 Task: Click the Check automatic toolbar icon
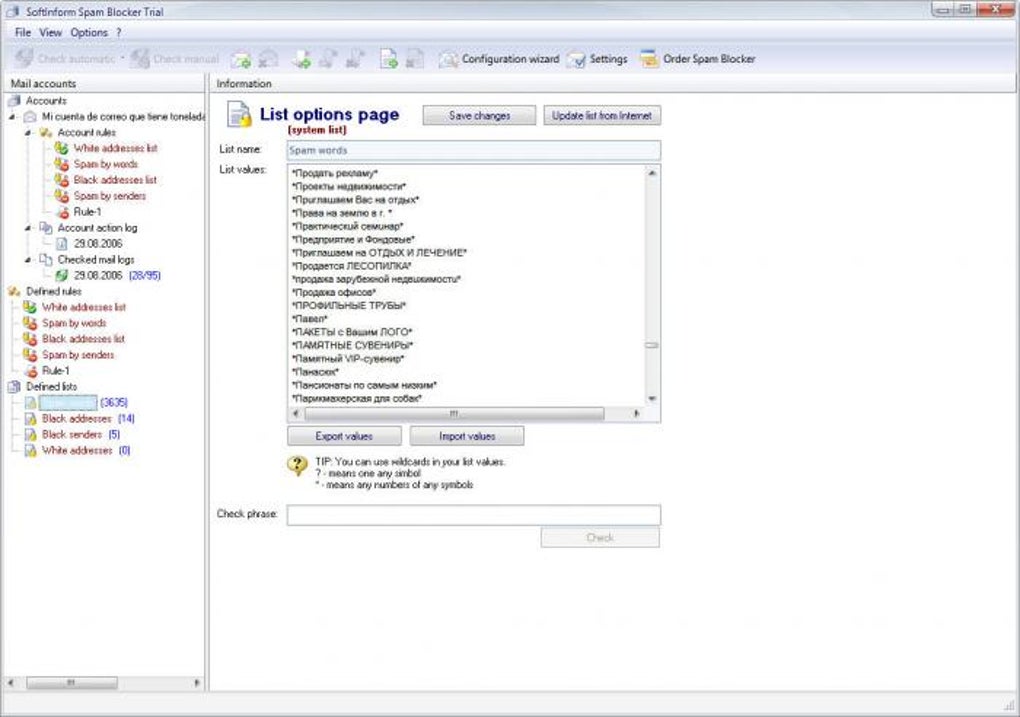point(24,59)
